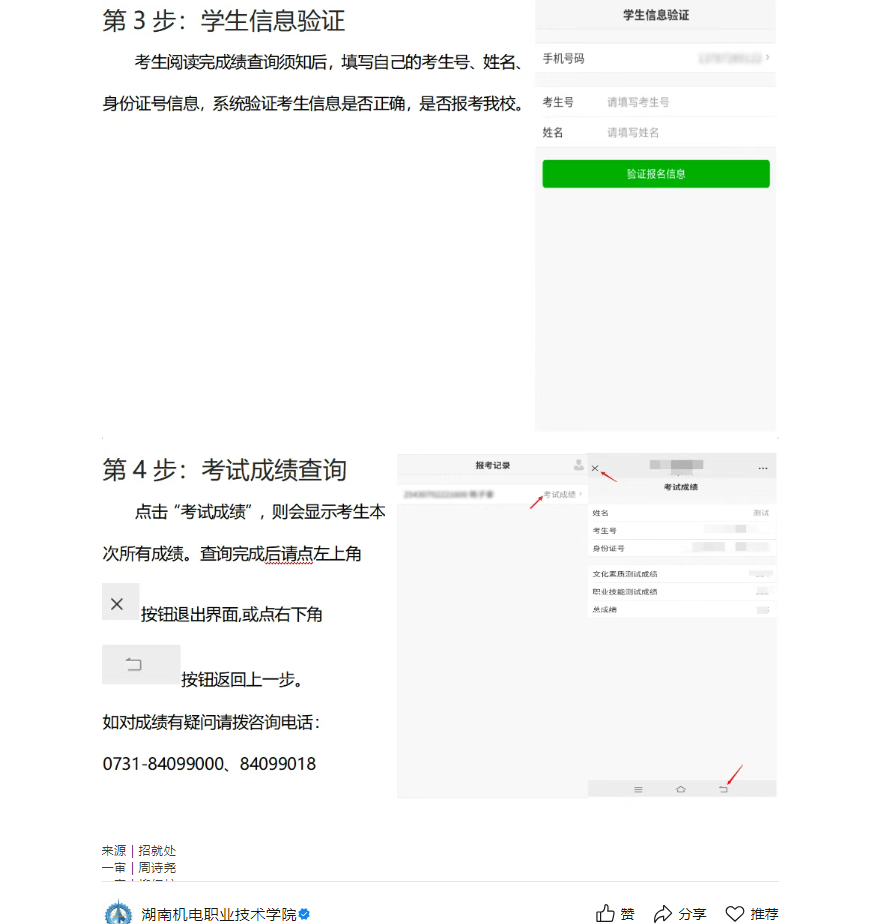Click the X close icon in the score page
Viewport: 877px width, 924px height.
point(596,468)
